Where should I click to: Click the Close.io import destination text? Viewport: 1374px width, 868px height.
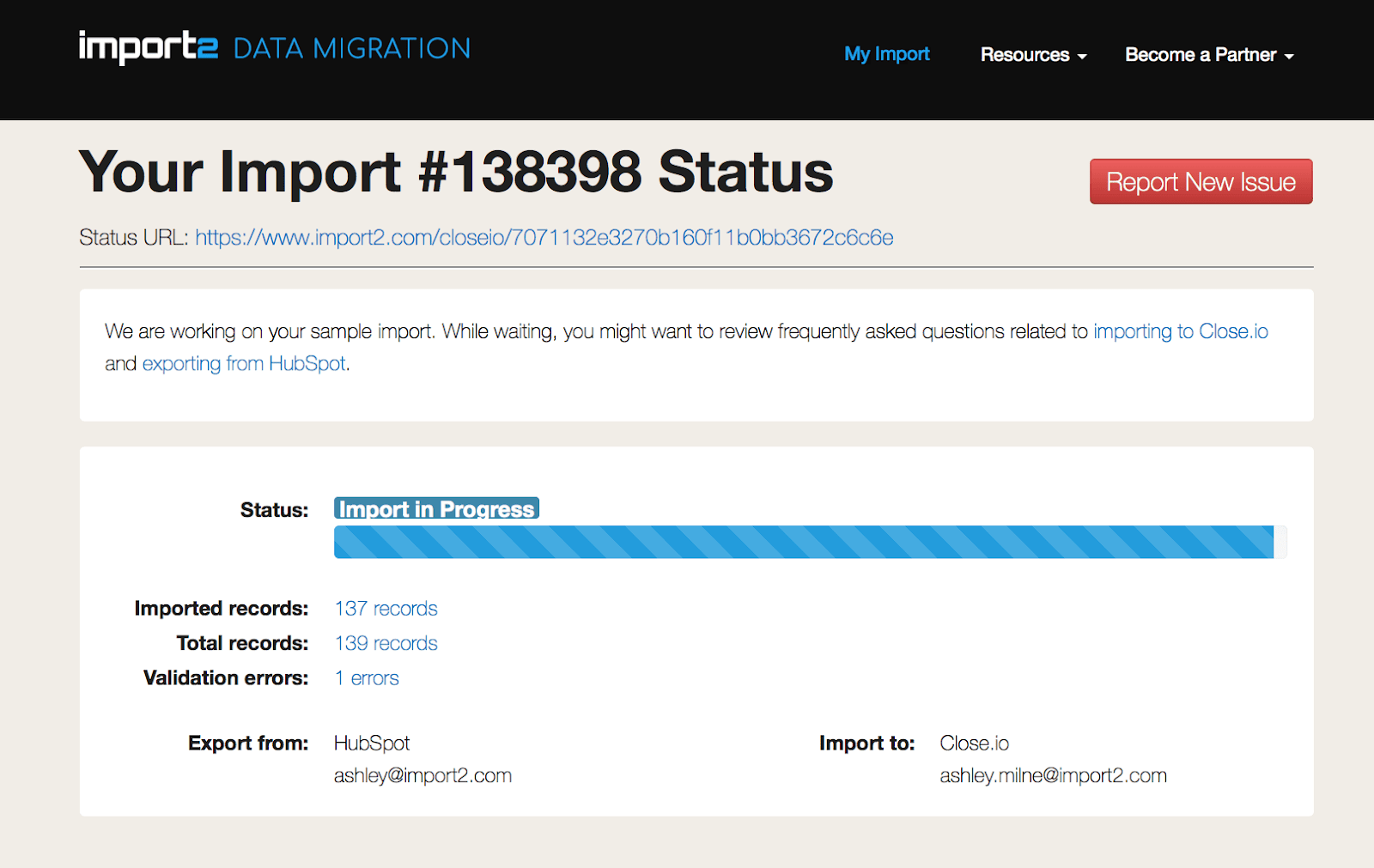974,743
